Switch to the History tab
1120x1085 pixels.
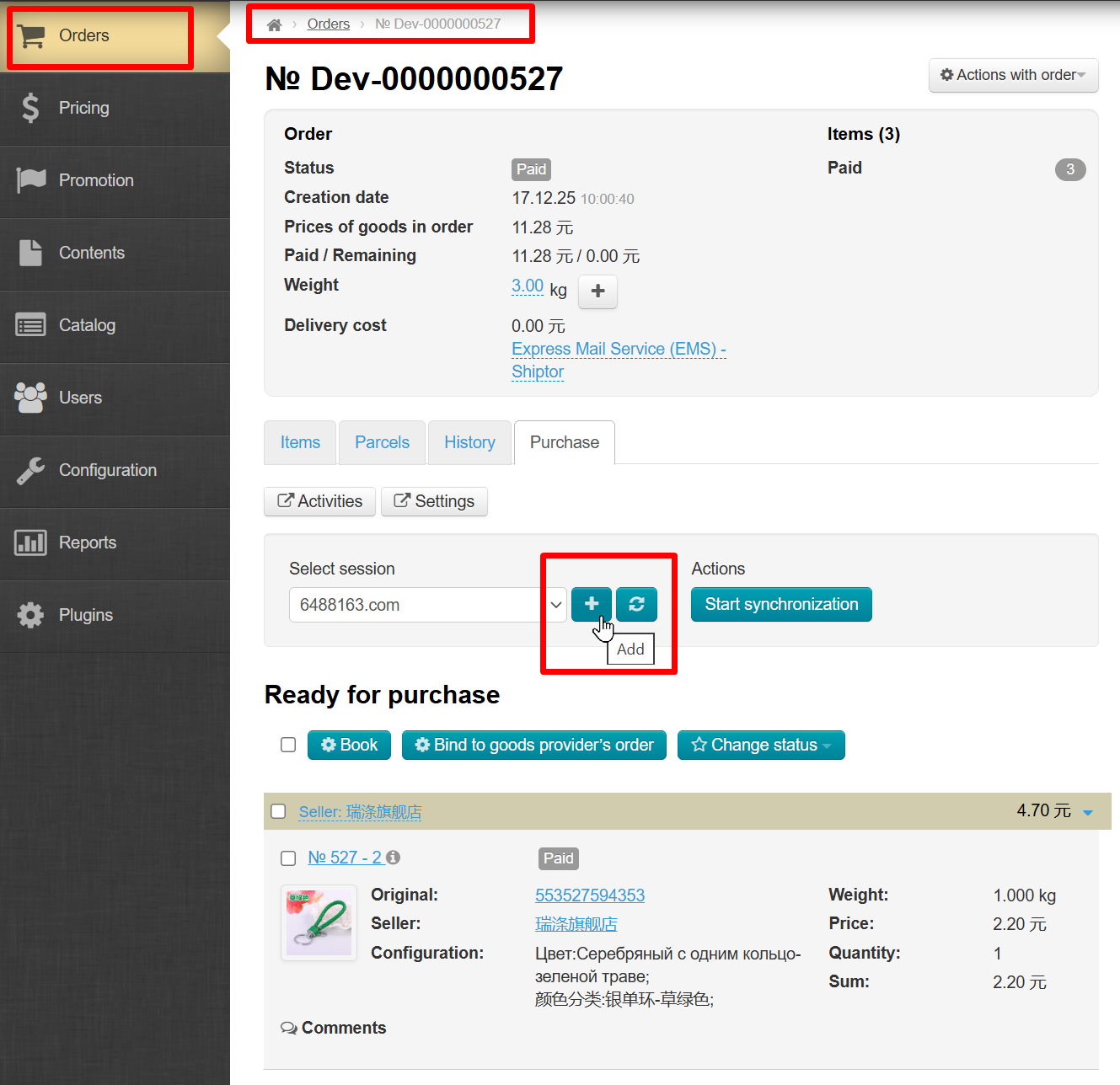click(469, 442)
